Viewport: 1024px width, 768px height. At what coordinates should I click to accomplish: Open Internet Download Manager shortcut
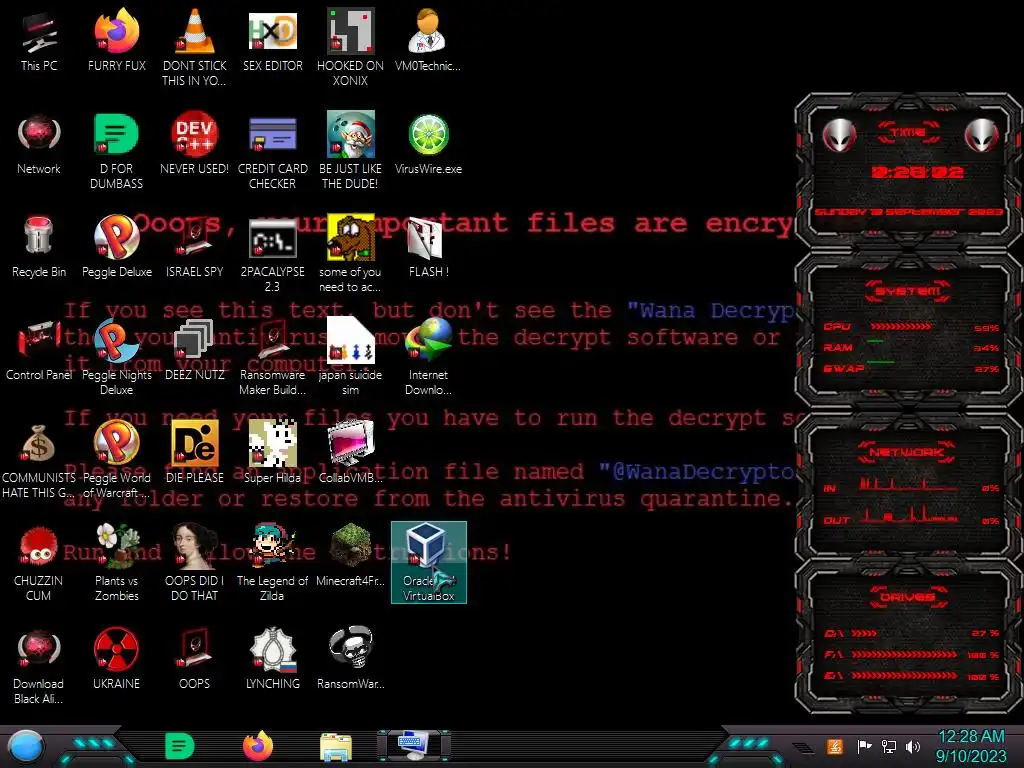(x=428, y=357)
